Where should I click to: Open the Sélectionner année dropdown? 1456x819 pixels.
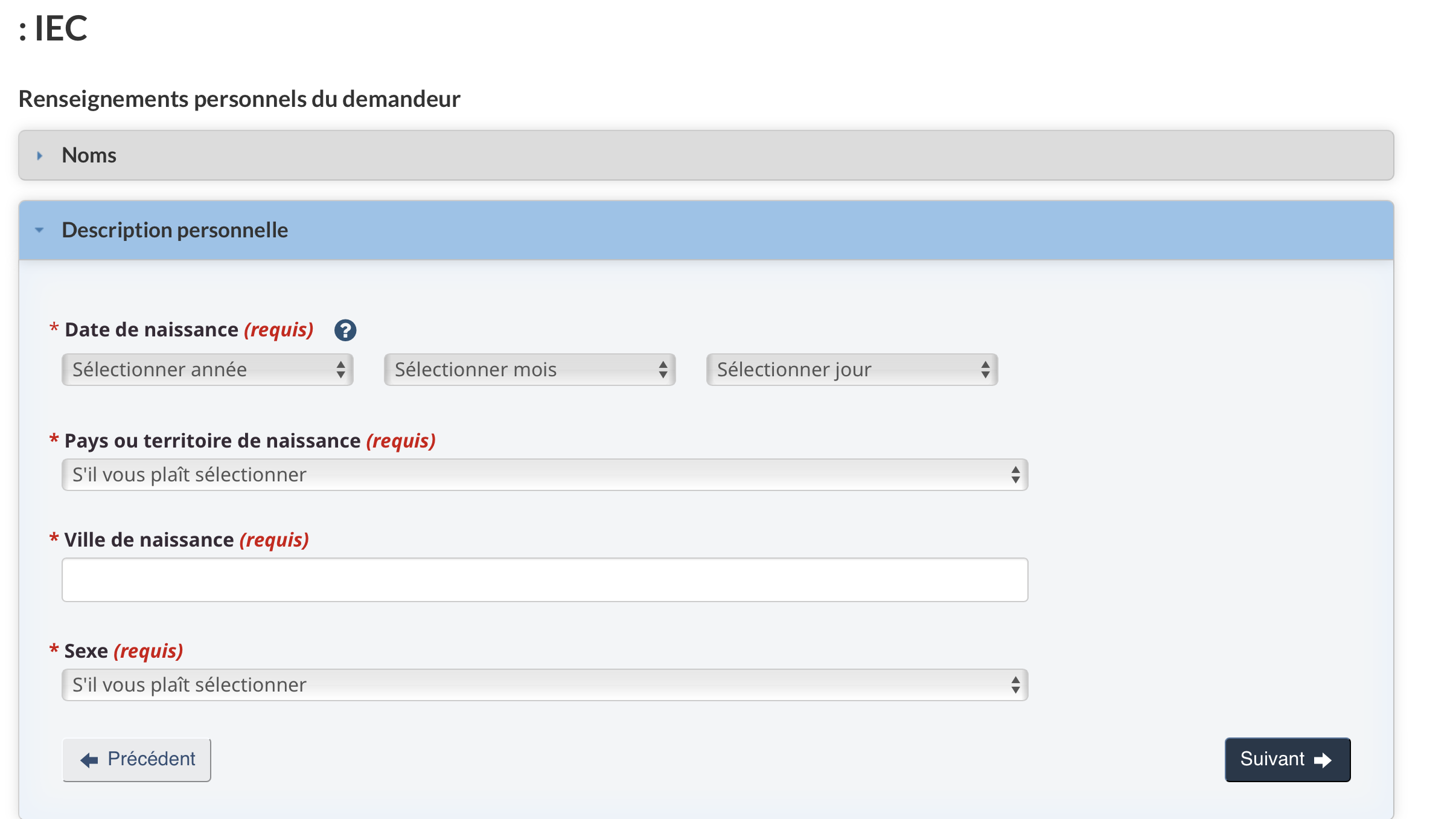(x=207, y=370)
